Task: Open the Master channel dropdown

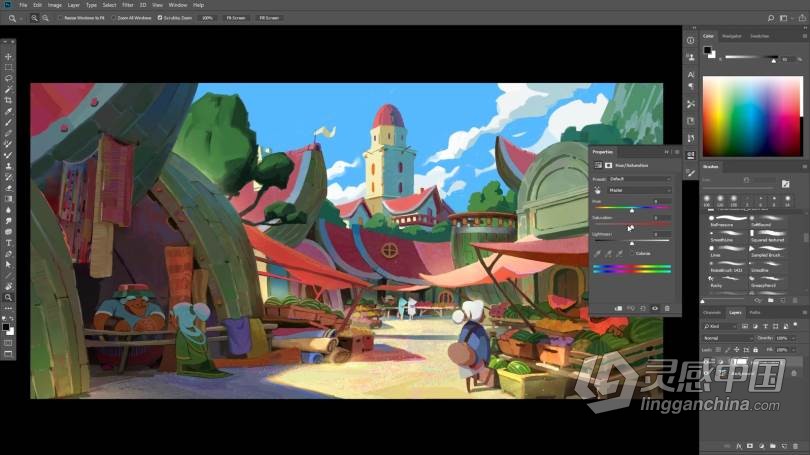Action: tap(640, 191)
